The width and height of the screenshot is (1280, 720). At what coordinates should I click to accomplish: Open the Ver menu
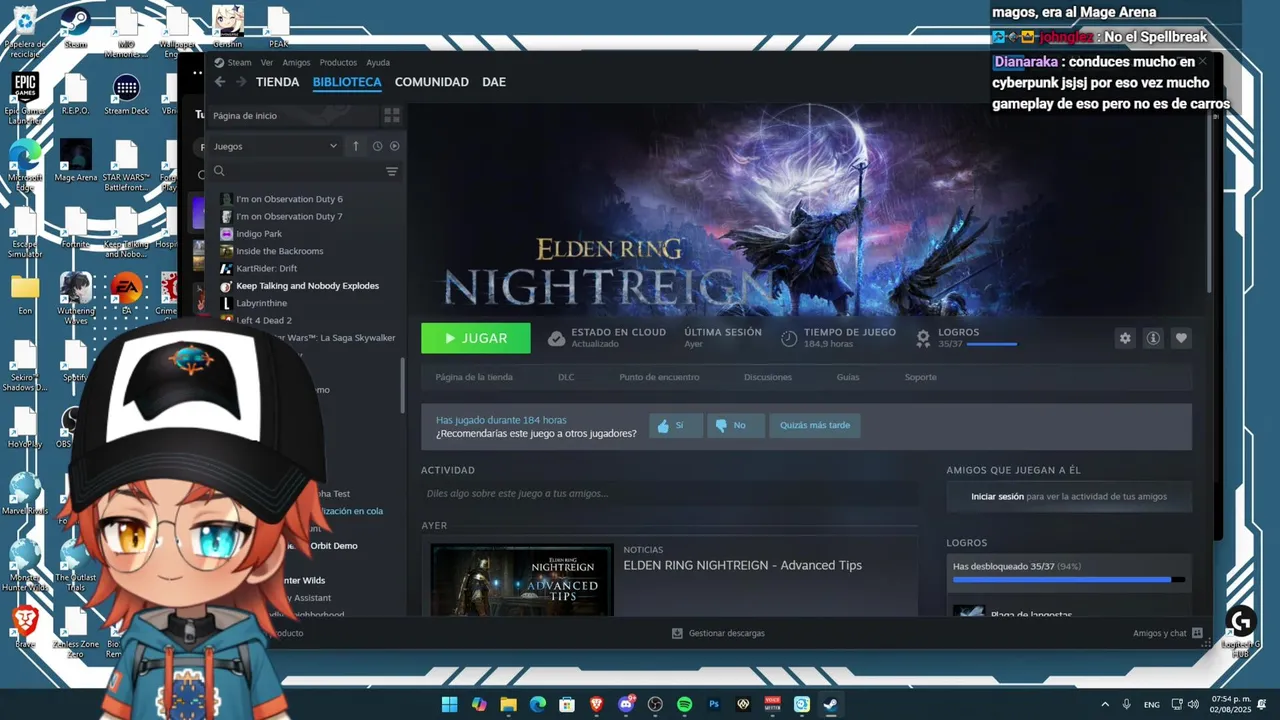(267, 62)
